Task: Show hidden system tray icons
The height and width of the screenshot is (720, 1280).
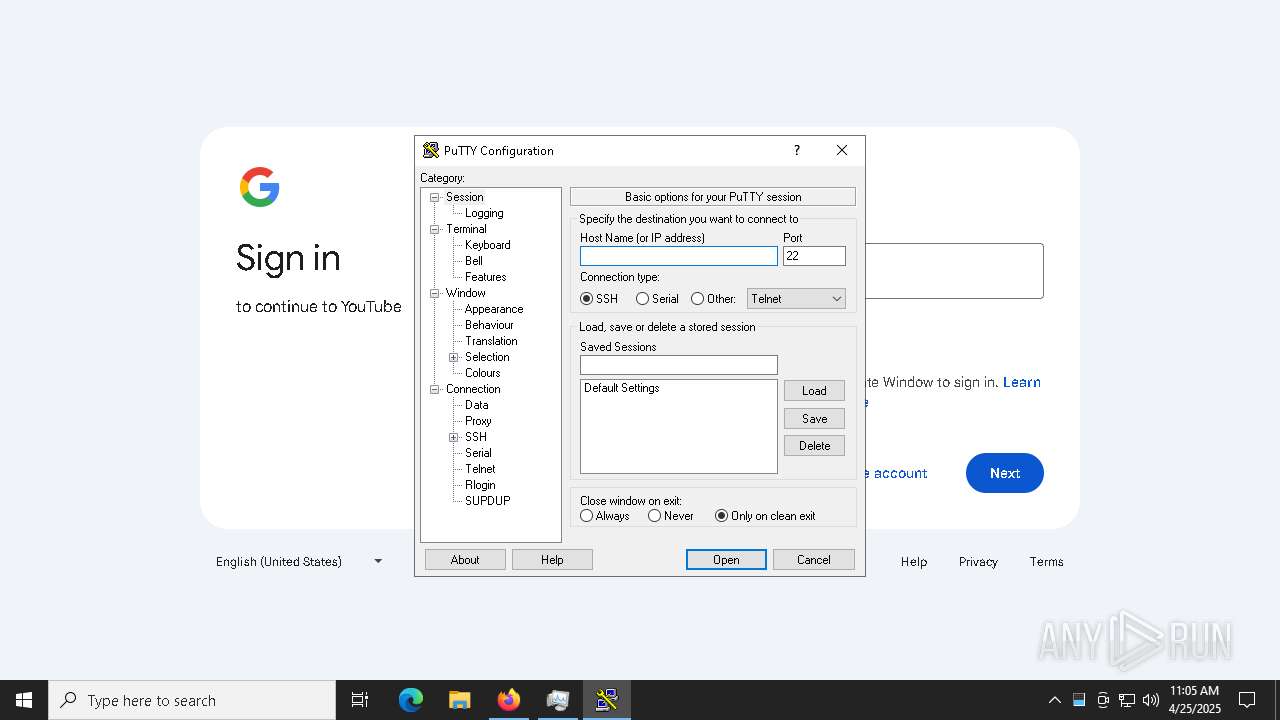Action: [x=1054, y=700]
